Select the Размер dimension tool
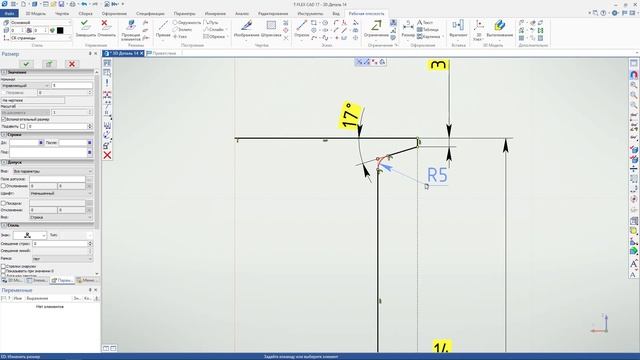This screenshot has height=360, width=640. coord(408,29)
